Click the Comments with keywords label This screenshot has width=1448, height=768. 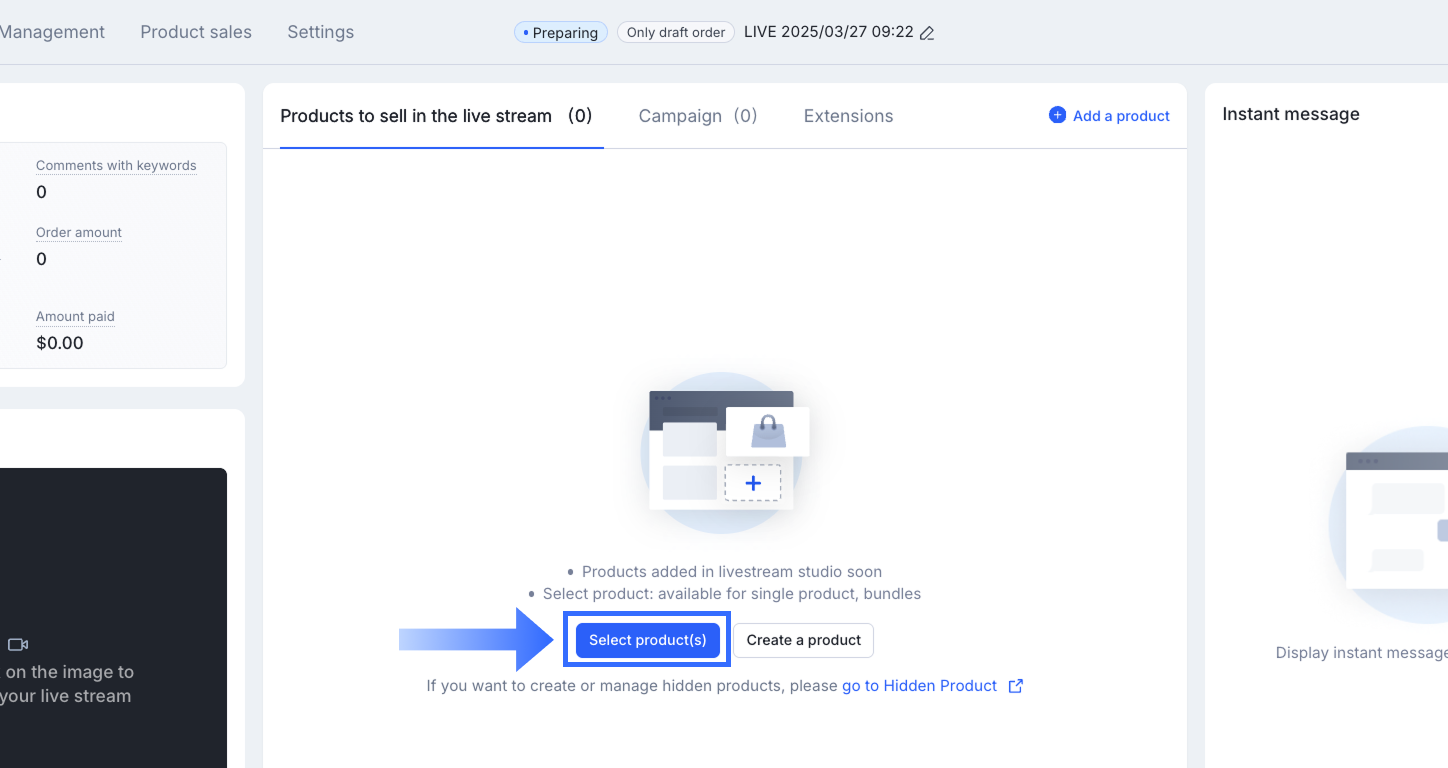point(116,166)
